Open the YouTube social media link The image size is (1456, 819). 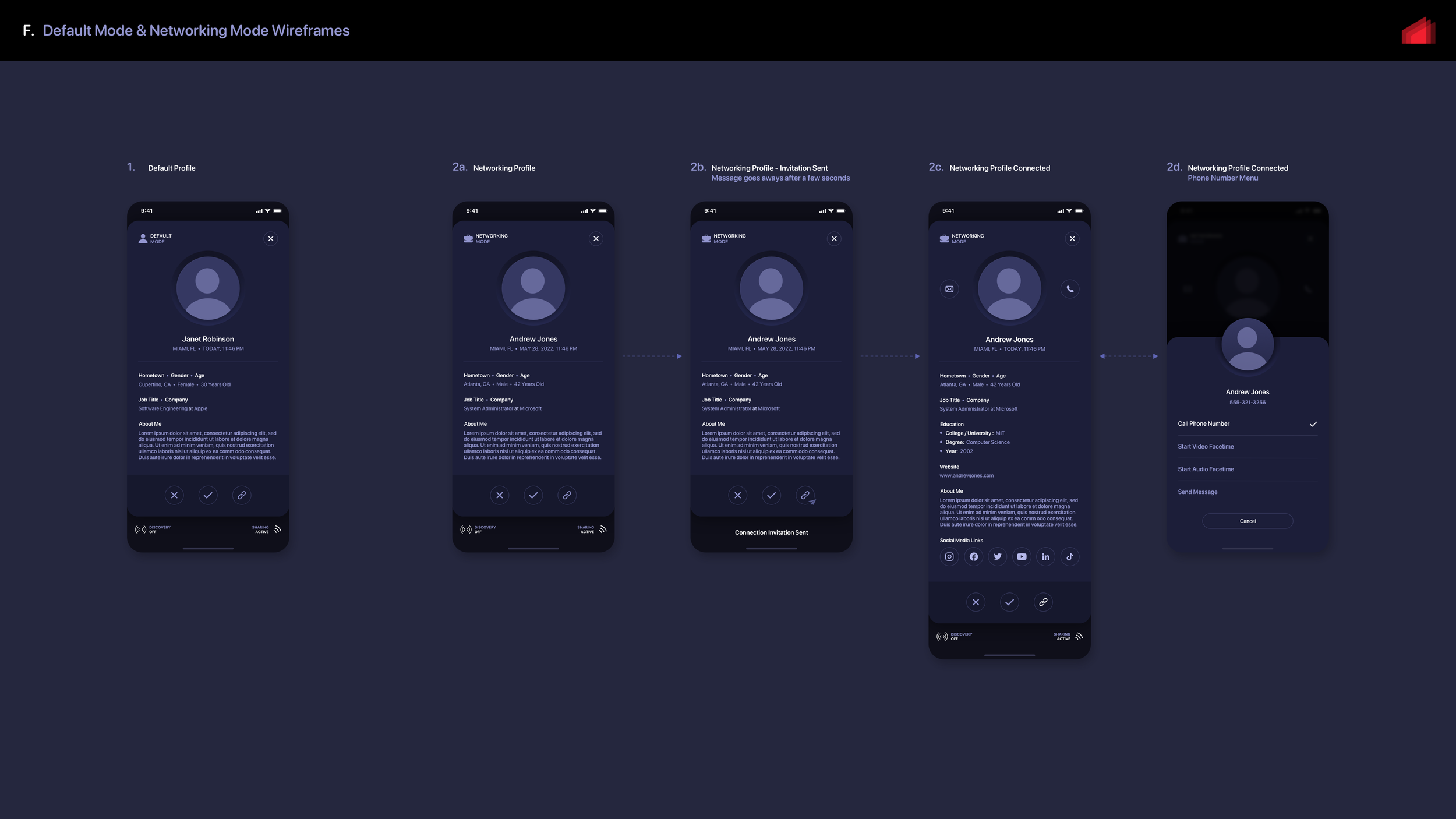coord(1022,557)
